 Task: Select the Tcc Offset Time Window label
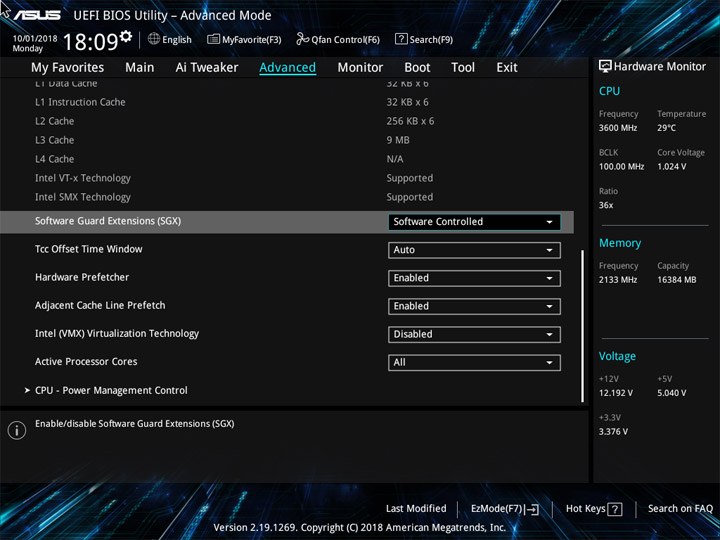(89, 249)
